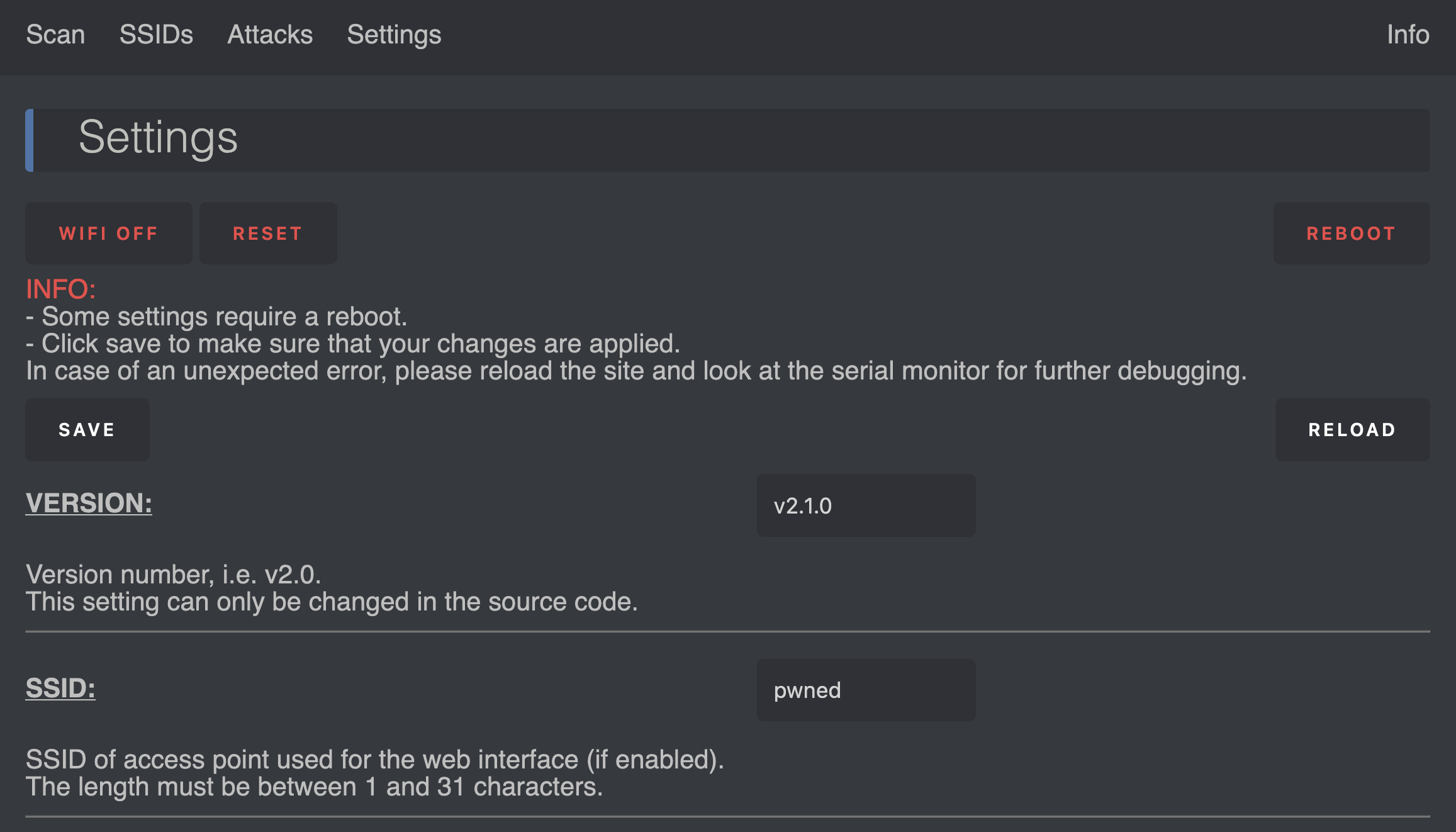Open the Scan page in navigation

(55, 35)
